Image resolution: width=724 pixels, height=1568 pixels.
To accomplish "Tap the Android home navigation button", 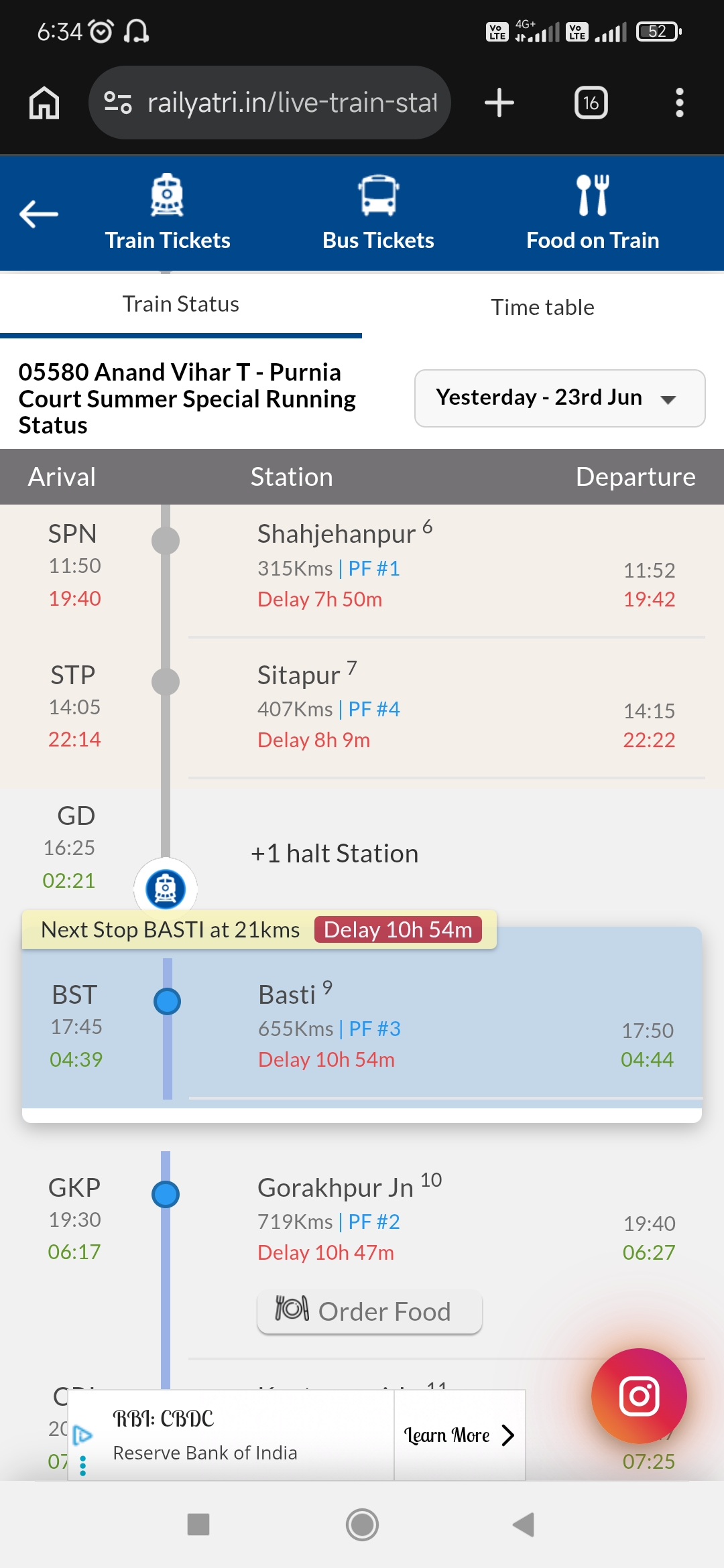I will click(x=362, y=1524).
